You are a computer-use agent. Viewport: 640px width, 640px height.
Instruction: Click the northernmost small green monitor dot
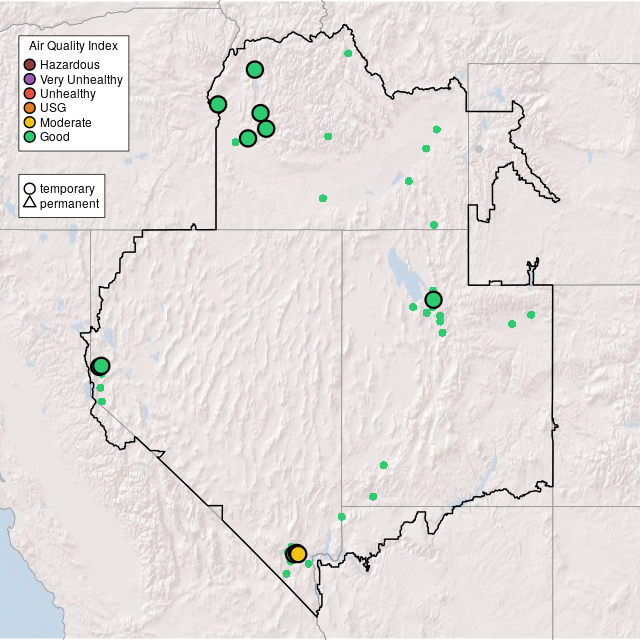click(x=348, y=53)
